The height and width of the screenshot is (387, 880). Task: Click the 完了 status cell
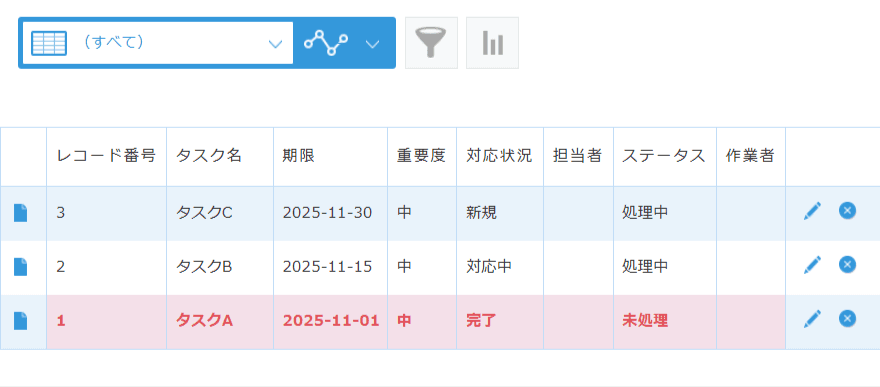500,321
